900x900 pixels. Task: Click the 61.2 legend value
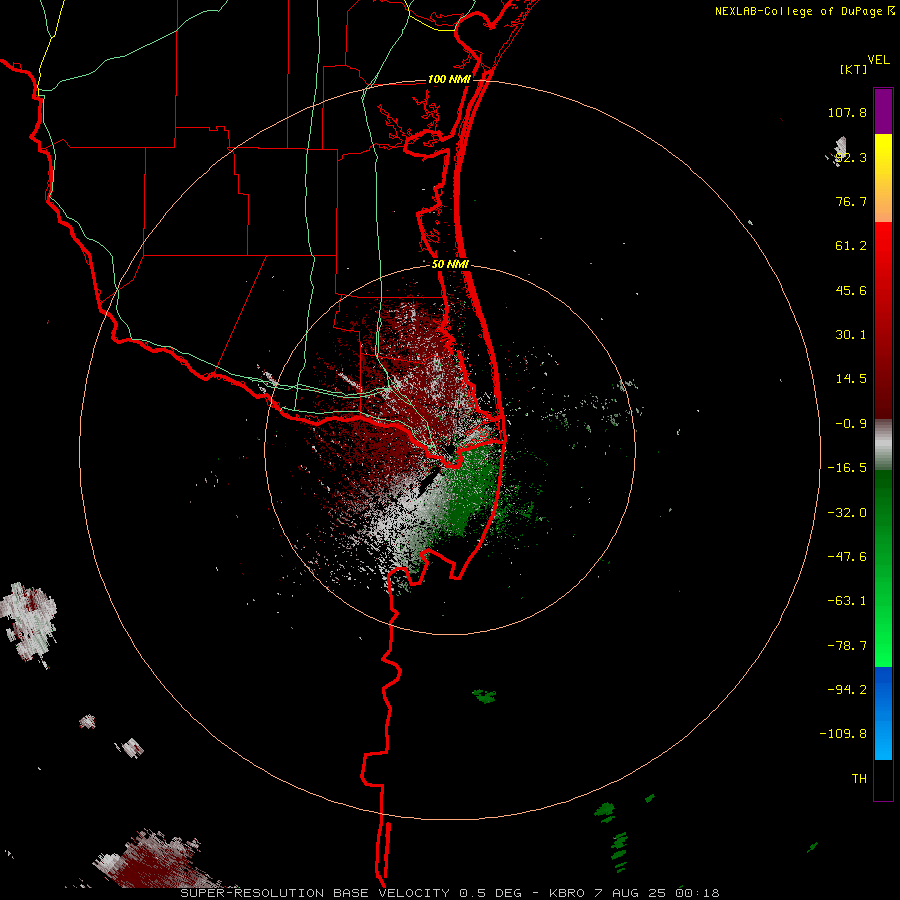pyautogui.click(x=851, y=246)
